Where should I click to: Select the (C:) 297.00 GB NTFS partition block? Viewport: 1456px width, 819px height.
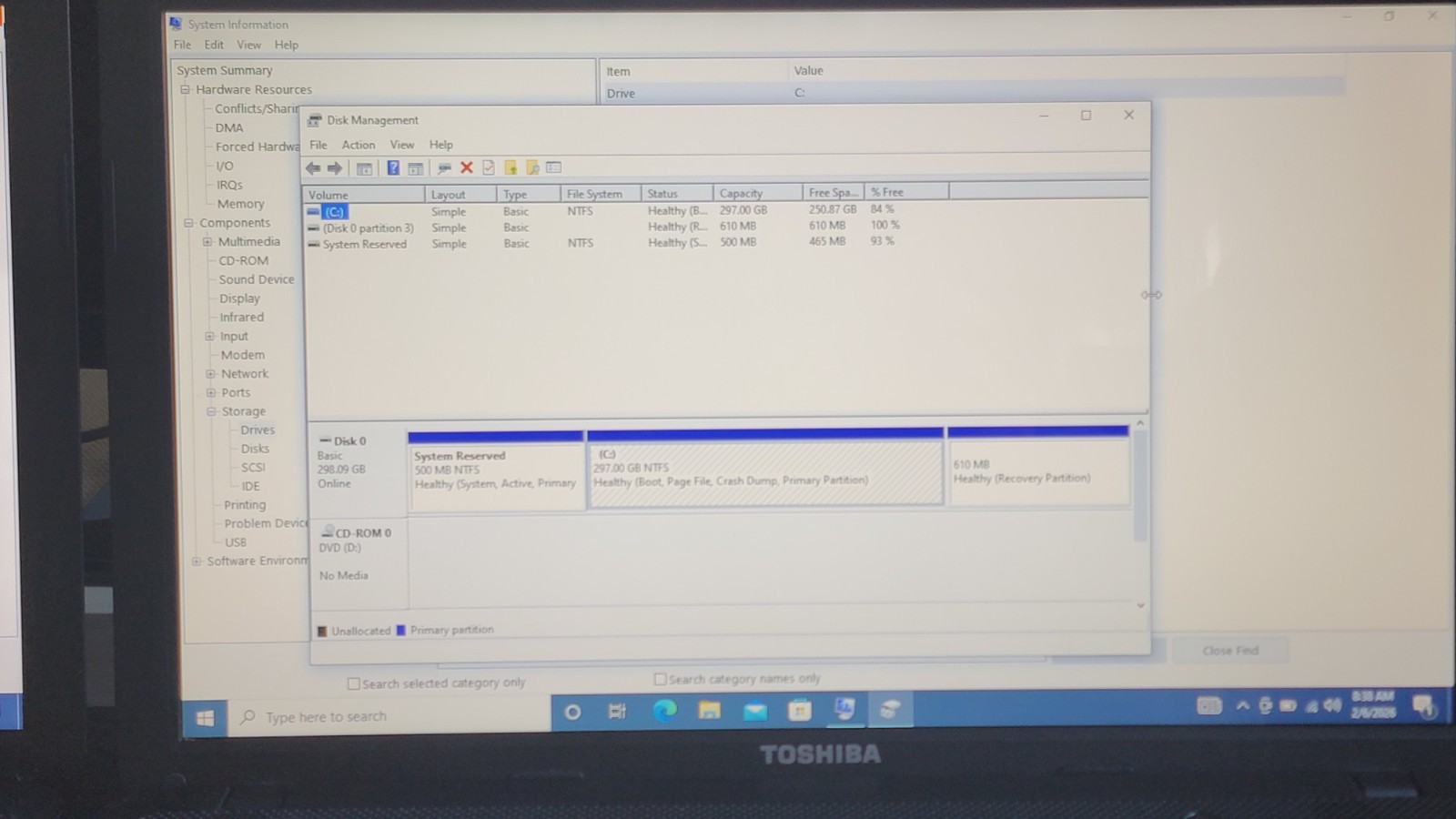click(765, 467)
